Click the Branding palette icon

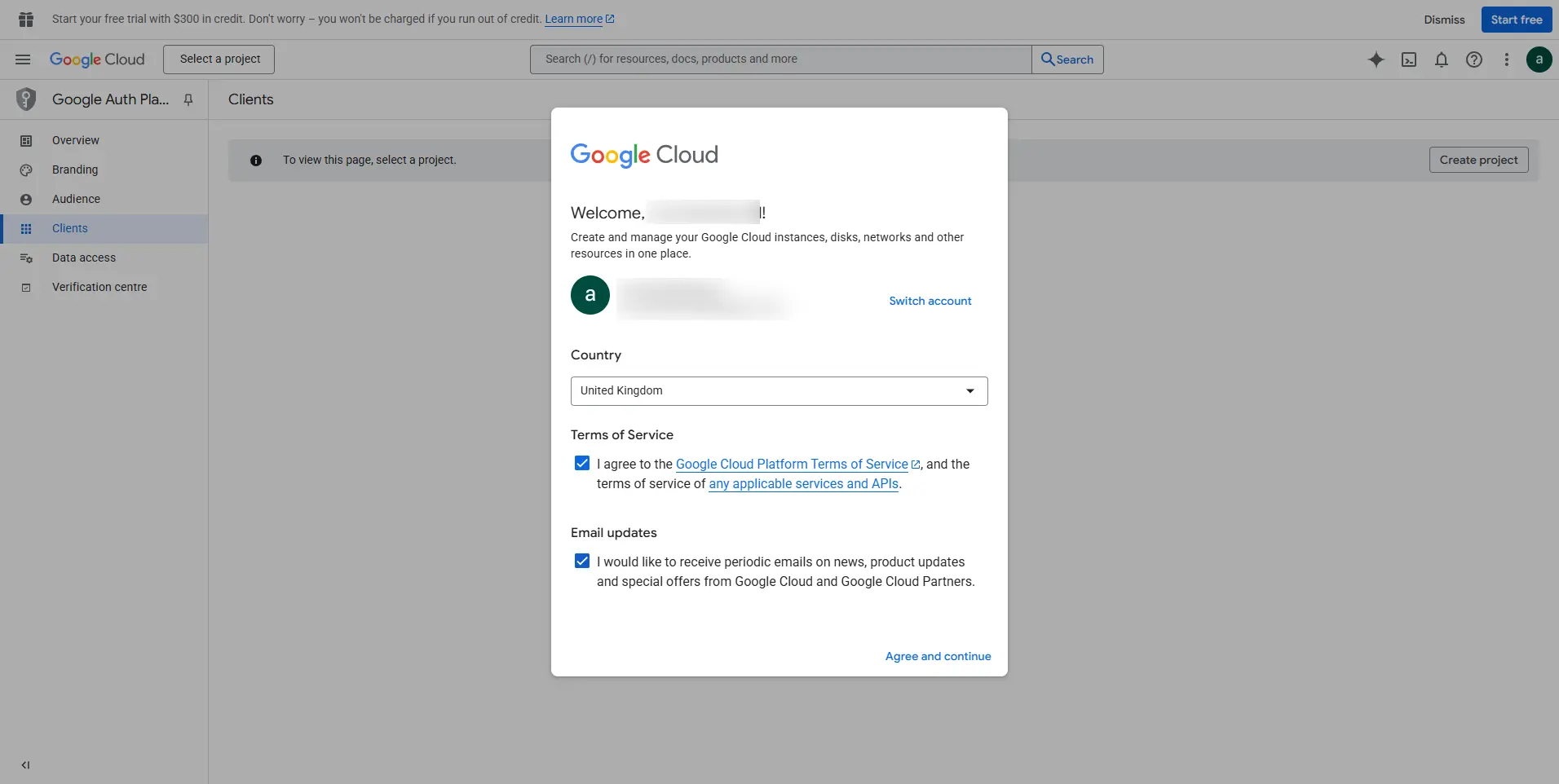click(26, 170)
